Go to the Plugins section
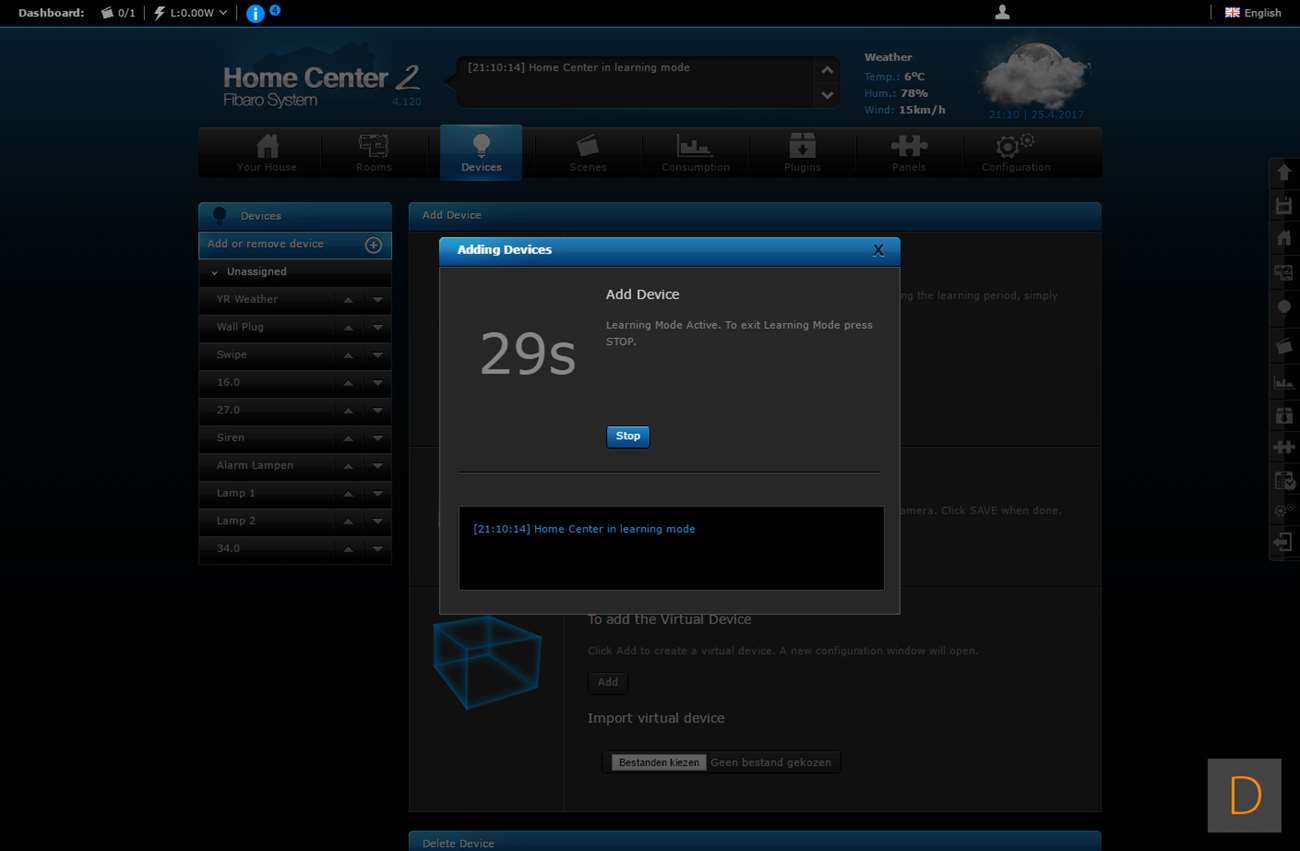Image resolution: width=1300 pixels, height=851 pixels. [802, 153]
